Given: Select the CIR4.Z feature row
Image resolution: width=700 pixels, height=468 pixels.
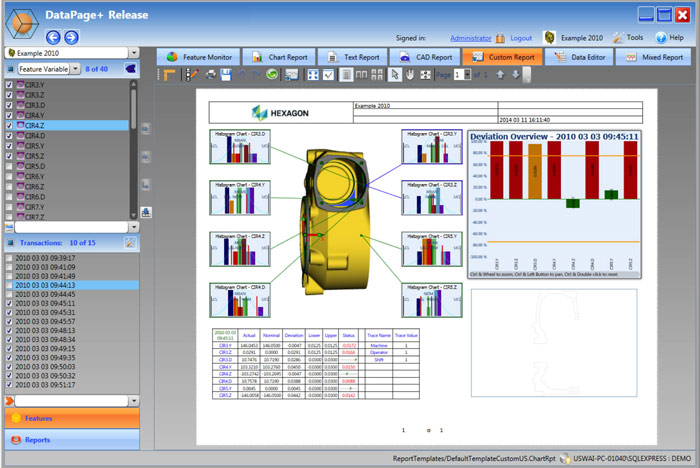Looking at the screenshot, I should coord(67,125).
